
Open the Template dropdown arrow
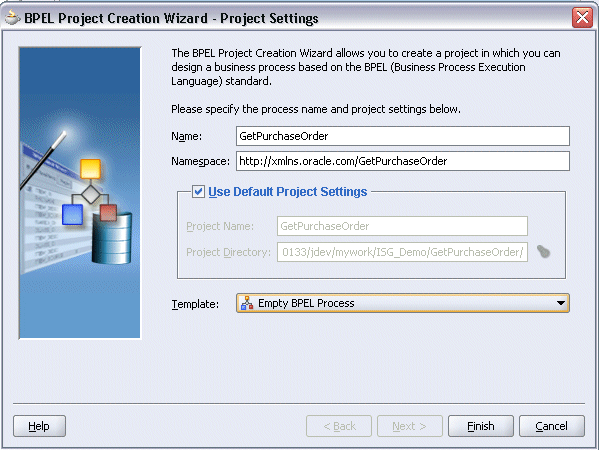560,303
